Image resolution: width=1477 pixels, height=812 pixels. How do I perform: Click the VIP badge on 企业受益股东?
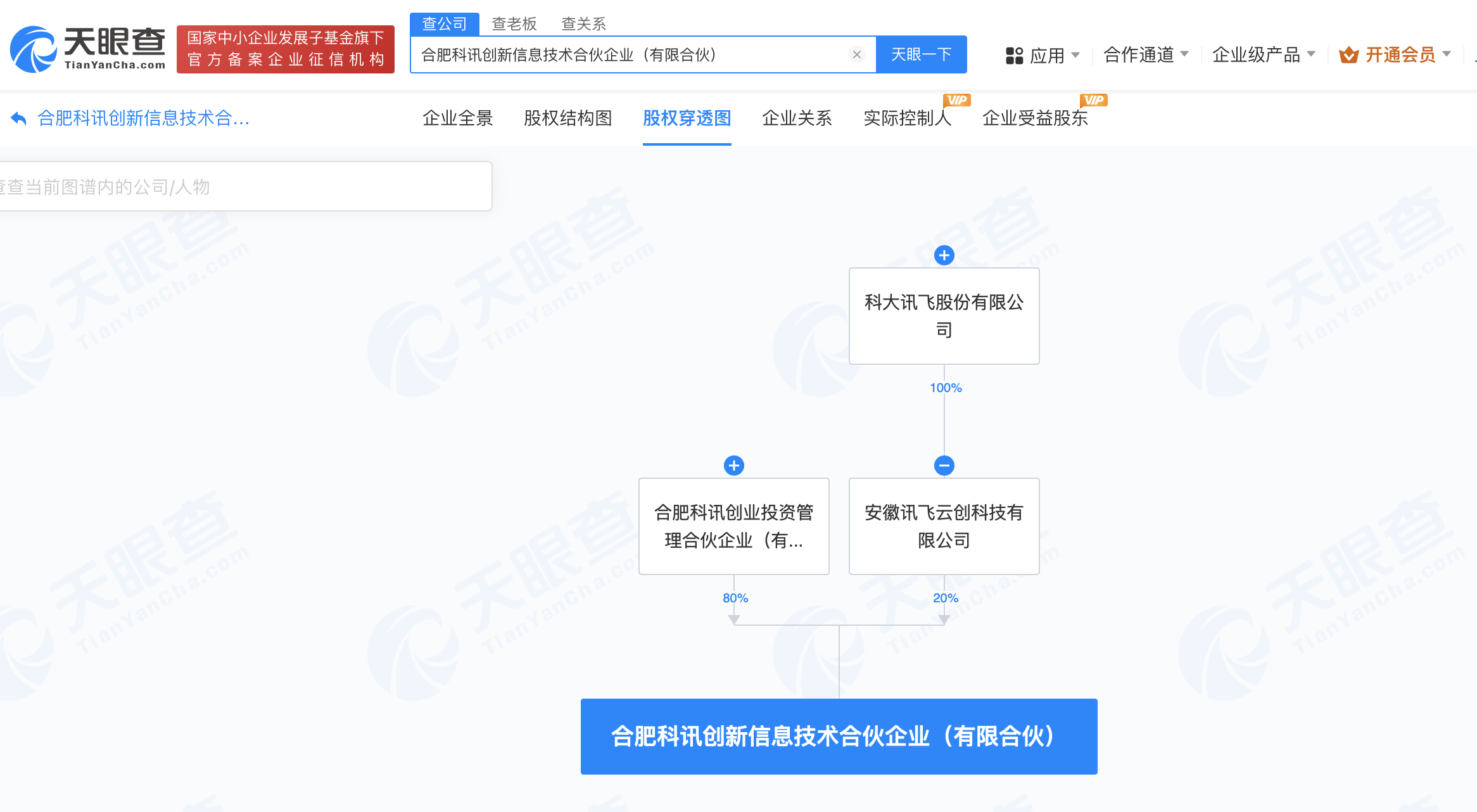coord(1093,99)
